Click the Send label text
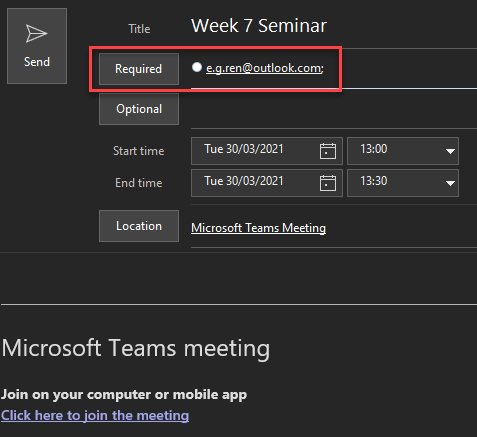The height and width of the screenshot is (437, 477). (37, 62)
